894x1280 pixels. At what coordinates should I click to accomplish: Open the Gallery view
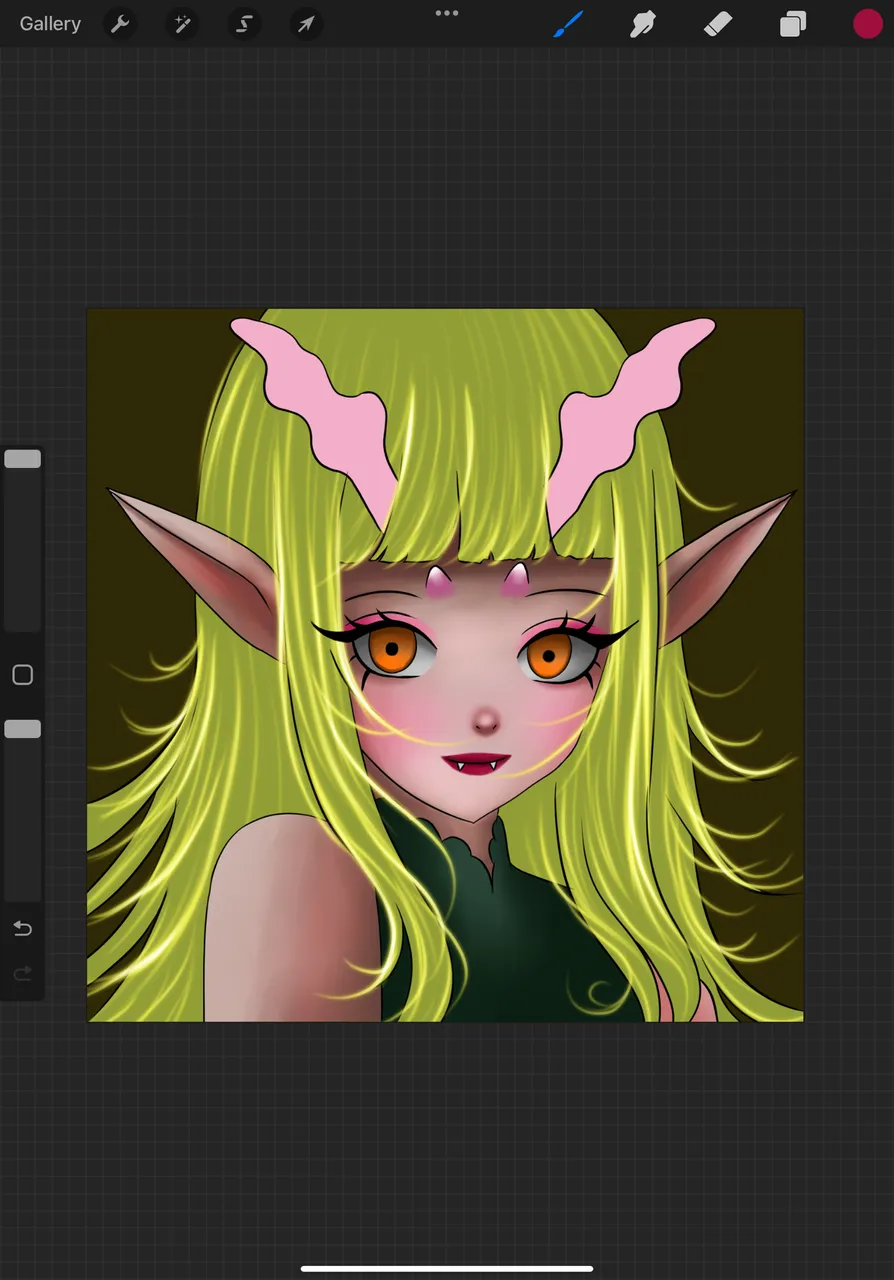coord(50,24)
